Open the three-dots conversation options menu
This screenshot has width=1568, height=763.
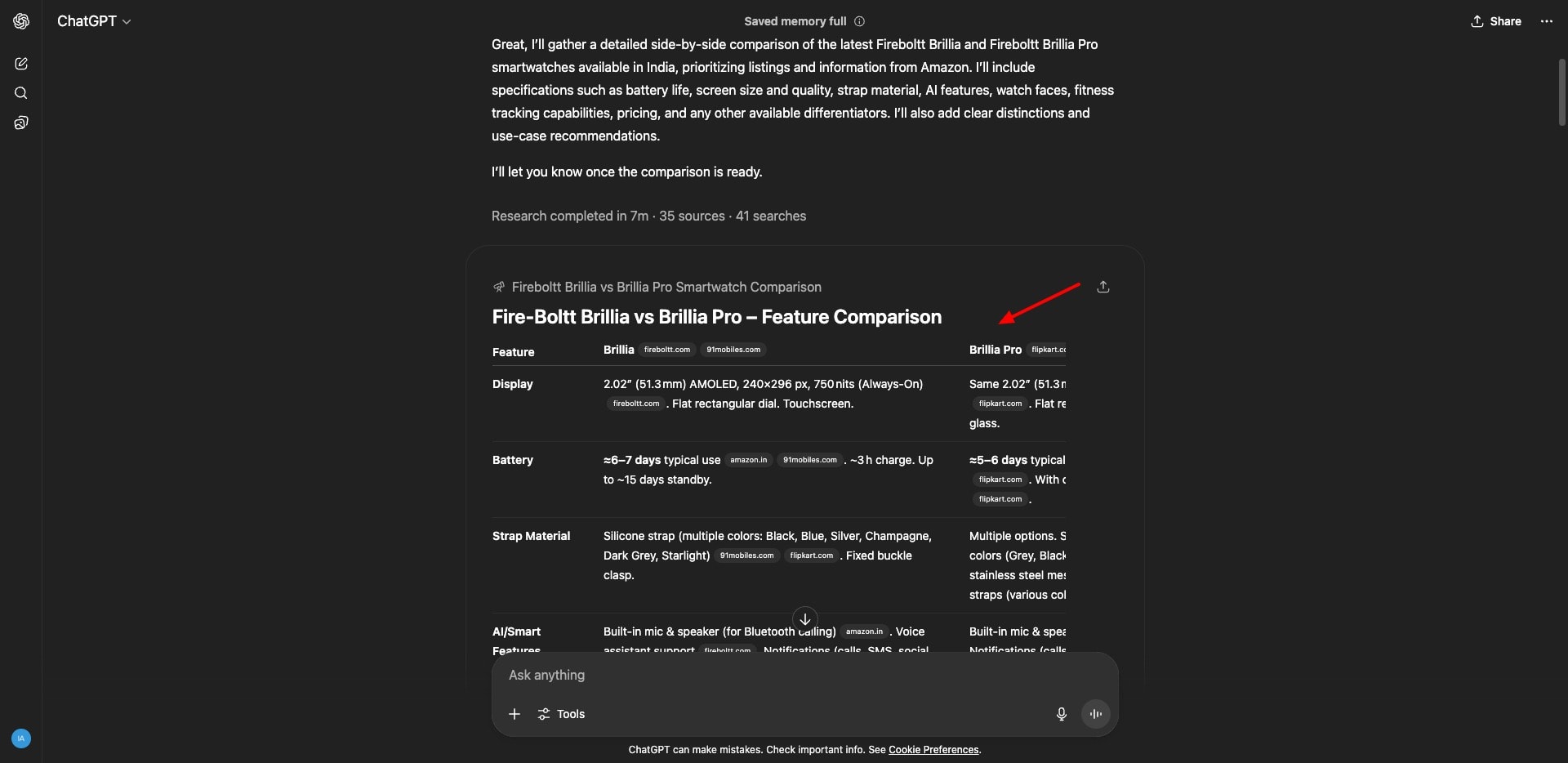[x=1546, y=21]
